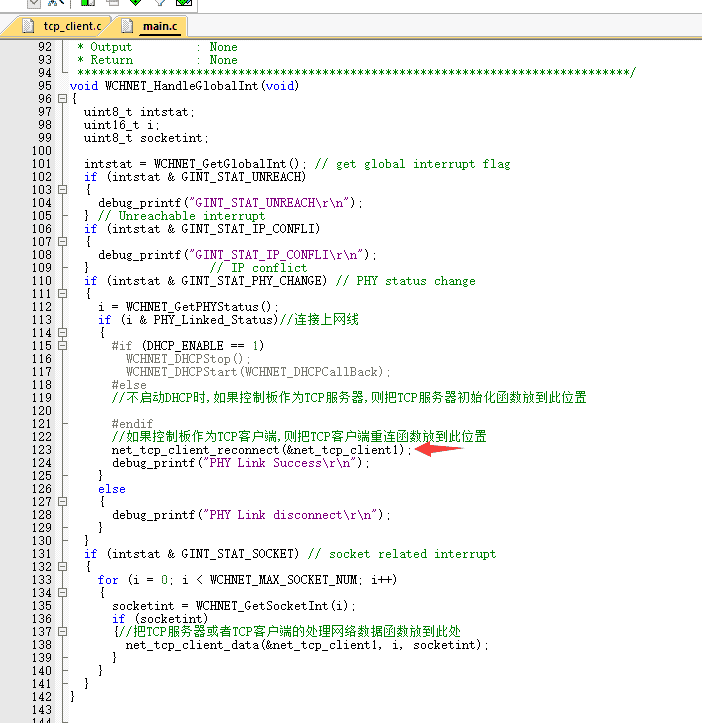Screen dimensions: 702x723
Task: Click the main.c tab file icon
Action: [127, 26]
